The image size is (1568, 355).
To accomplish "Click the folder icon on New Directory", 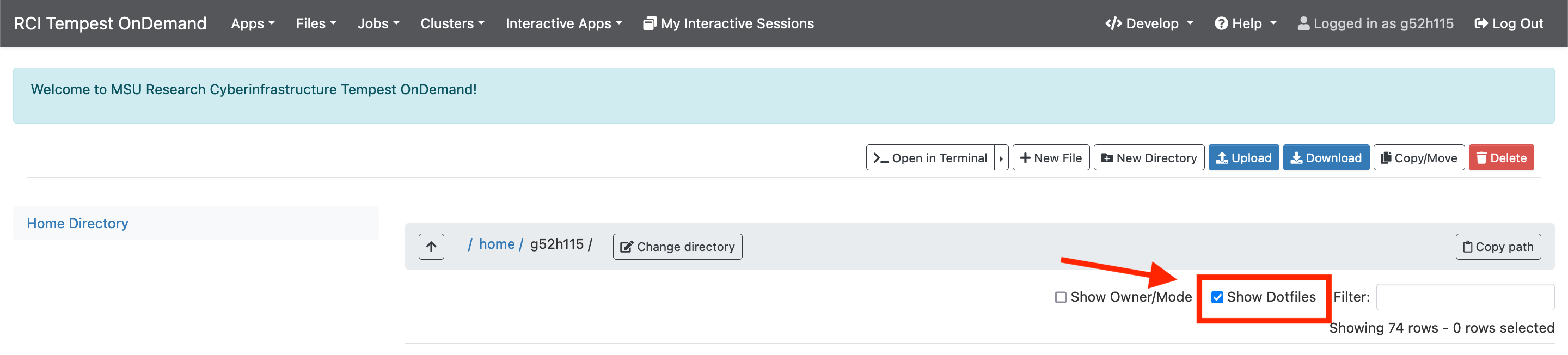I will pyautogui.click(x=1107, y=158).
